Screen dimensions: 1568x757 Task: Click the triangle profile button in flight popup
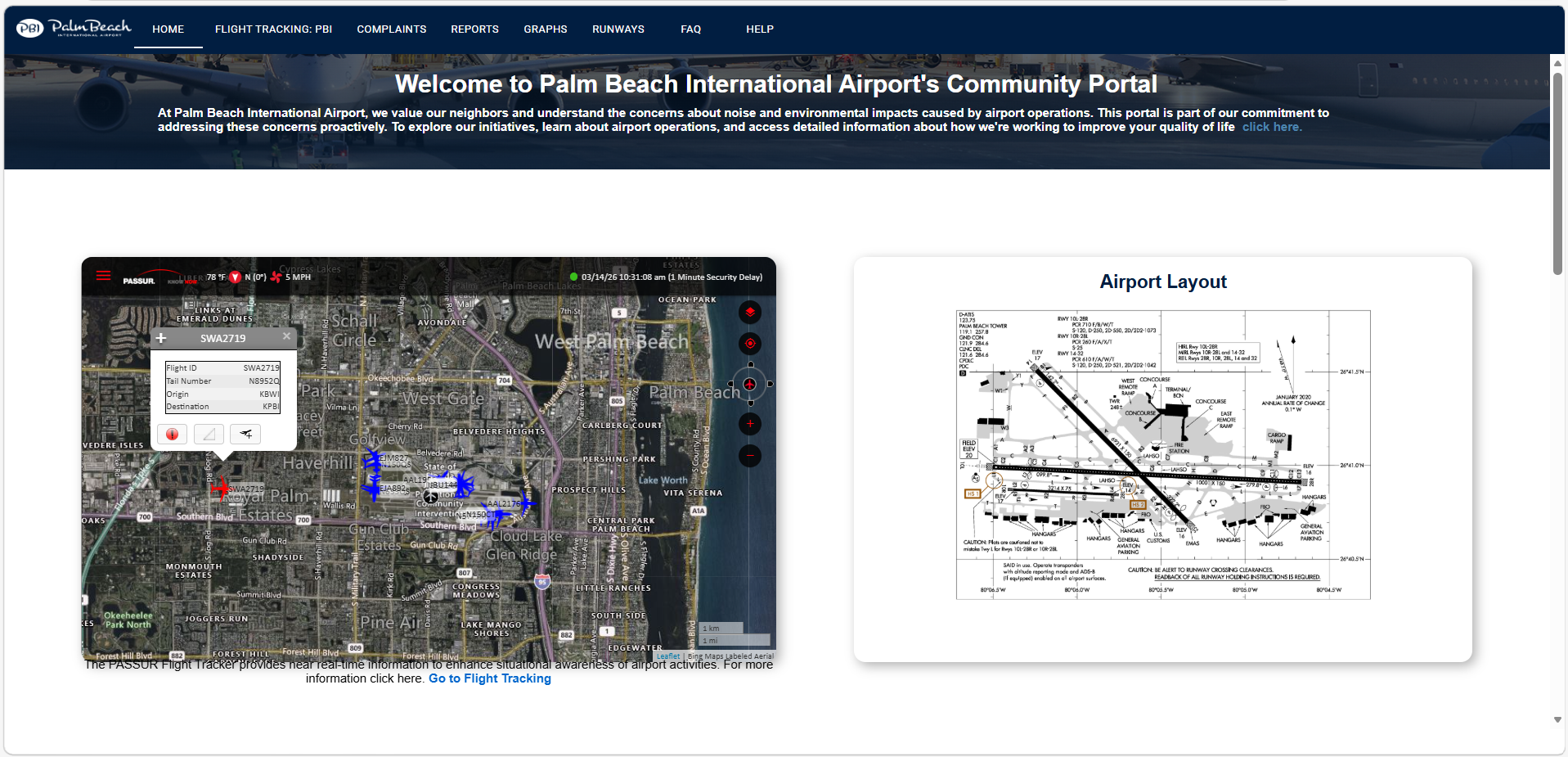pos(209,435)
